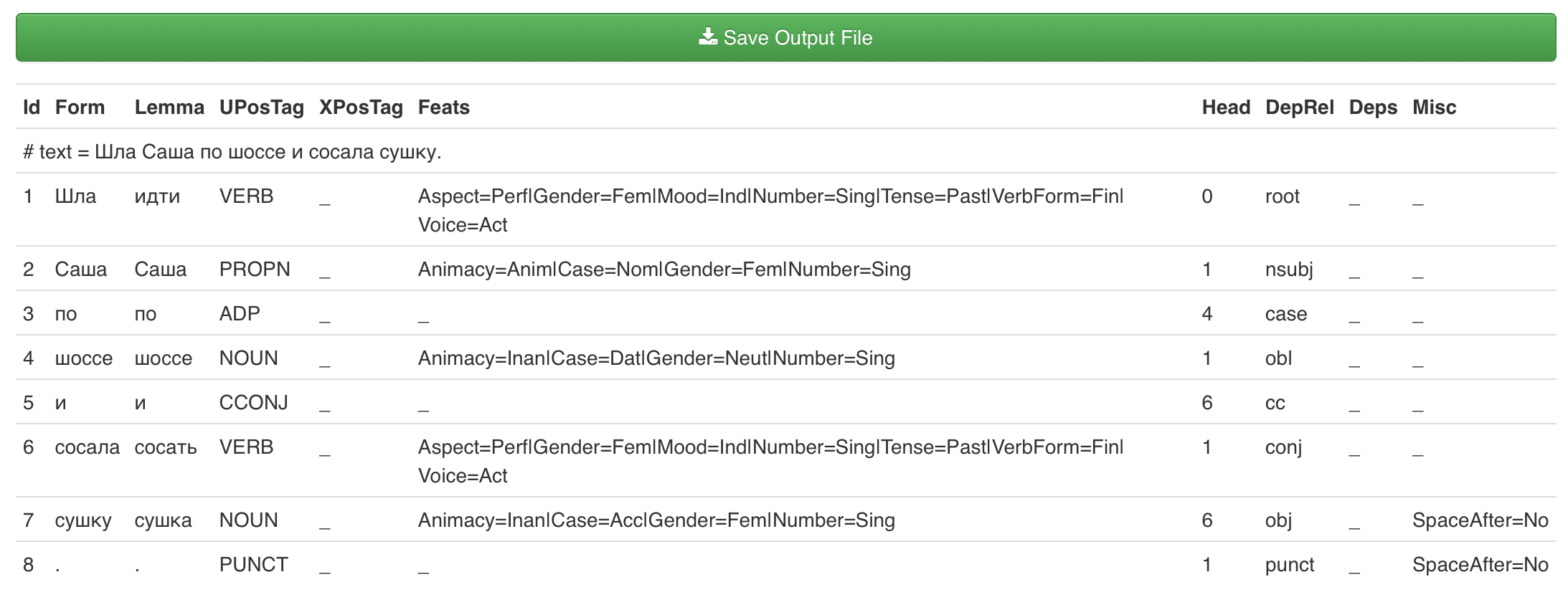The height and width of the screenshot is (605, 1568).
Task: Click the Head value 4 in the 'по' row
Action: [1207, 314]
